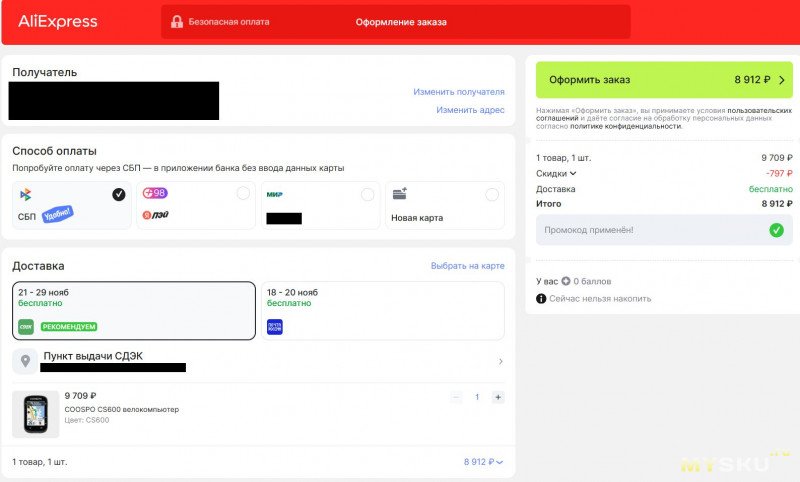The height and width of the screenshot is (482, 800).
Task: Increase the product quantity with the plus button
Action: point(498,397)
